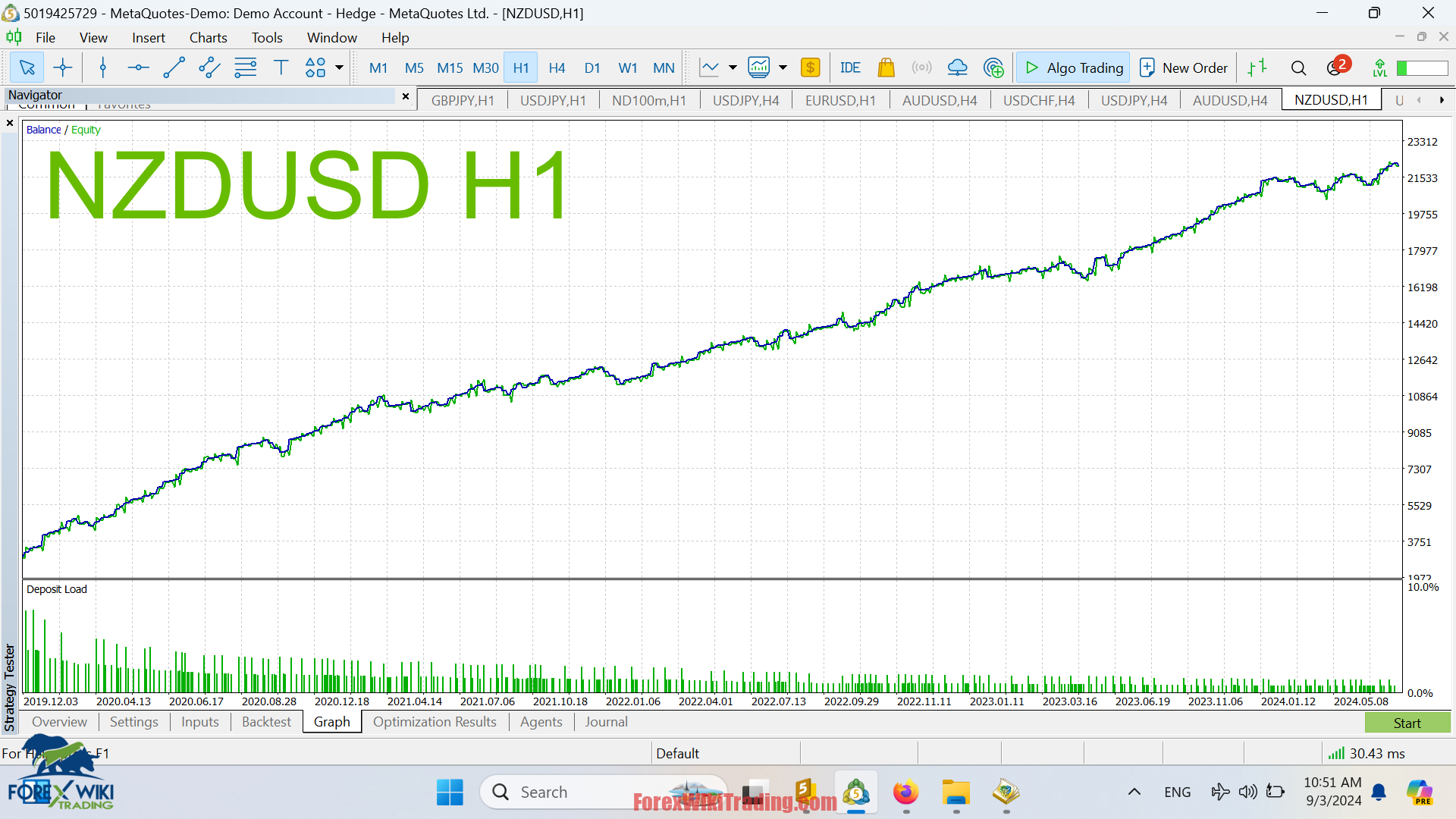
Task: Select the Text annotation tool
Action: 281,67
